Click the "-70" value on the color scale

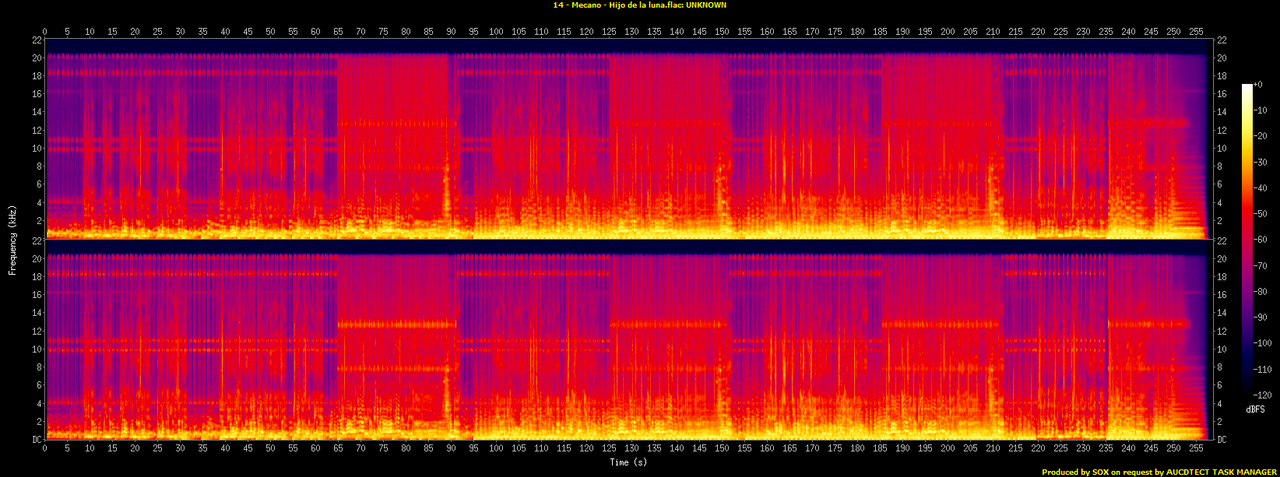pyautogui.click(x=1262, y=265)
